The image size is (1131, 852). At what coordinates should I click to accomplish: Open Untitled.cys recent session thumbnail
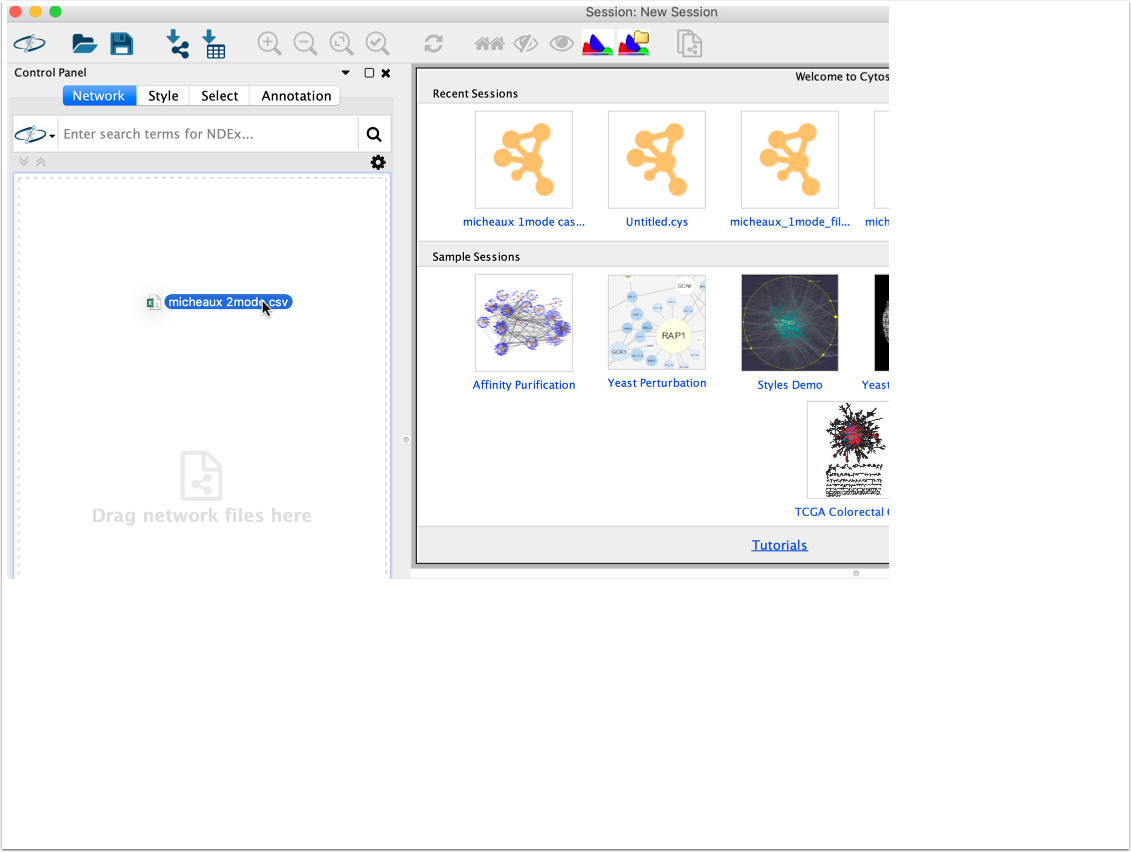pyautogui.click(x=656, y=159)
